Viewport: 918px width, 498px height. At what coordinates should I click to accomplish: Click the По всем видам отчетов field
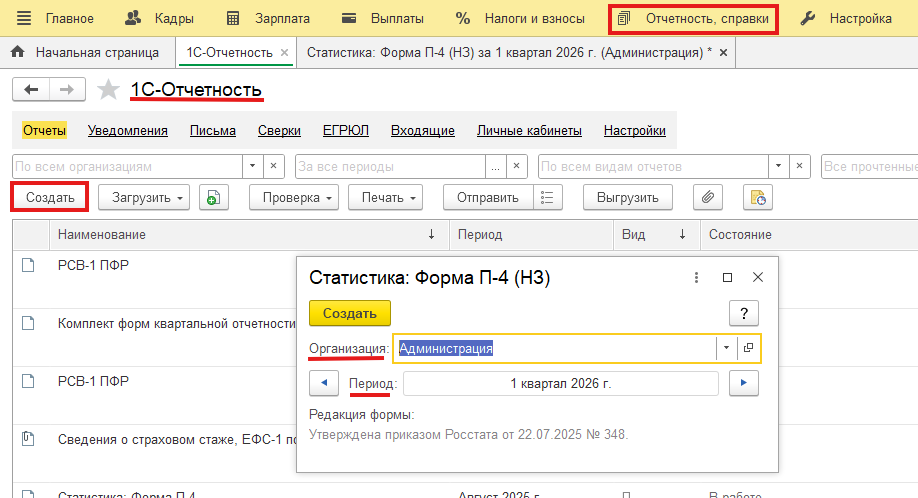point(653,167)
